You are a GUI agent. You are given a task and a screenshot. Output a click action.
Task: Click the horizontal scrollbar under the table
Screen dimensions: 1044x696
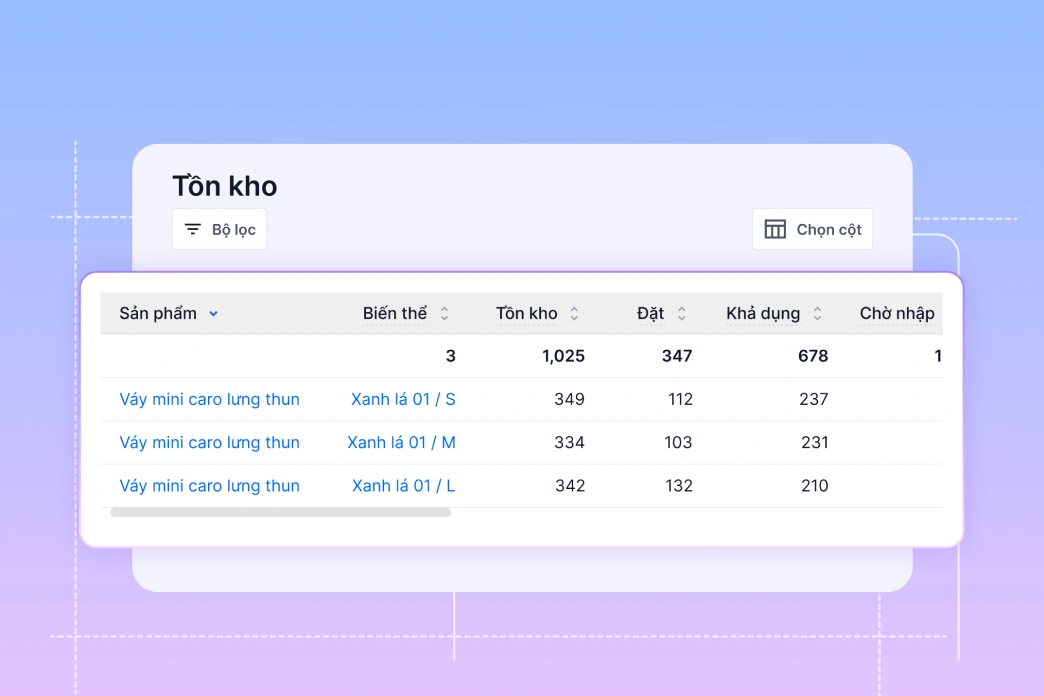pos(280,512)
